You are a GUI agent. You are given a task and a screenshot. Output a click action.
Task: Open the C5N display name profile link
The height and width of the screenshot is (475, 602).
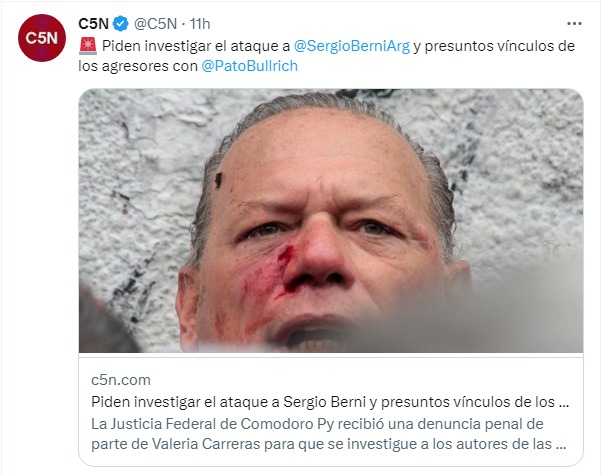tap(94, 24)
